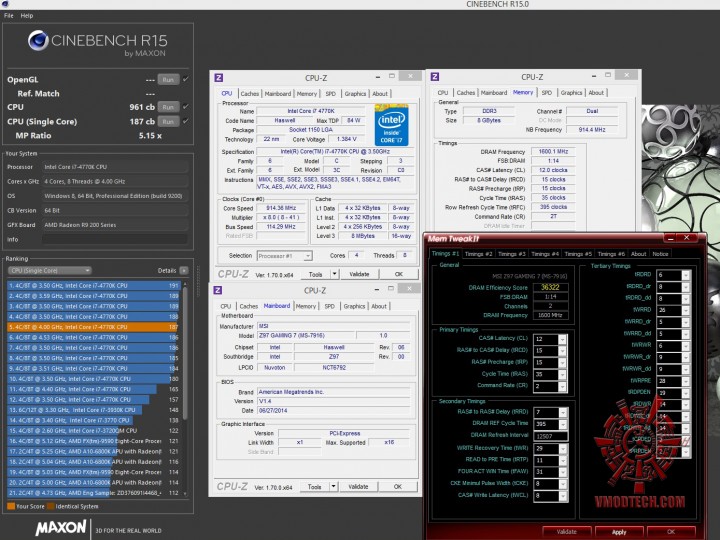
Task: Switch to Timings #2 tab in Mem TweakIt
Action: pos(478,254)
